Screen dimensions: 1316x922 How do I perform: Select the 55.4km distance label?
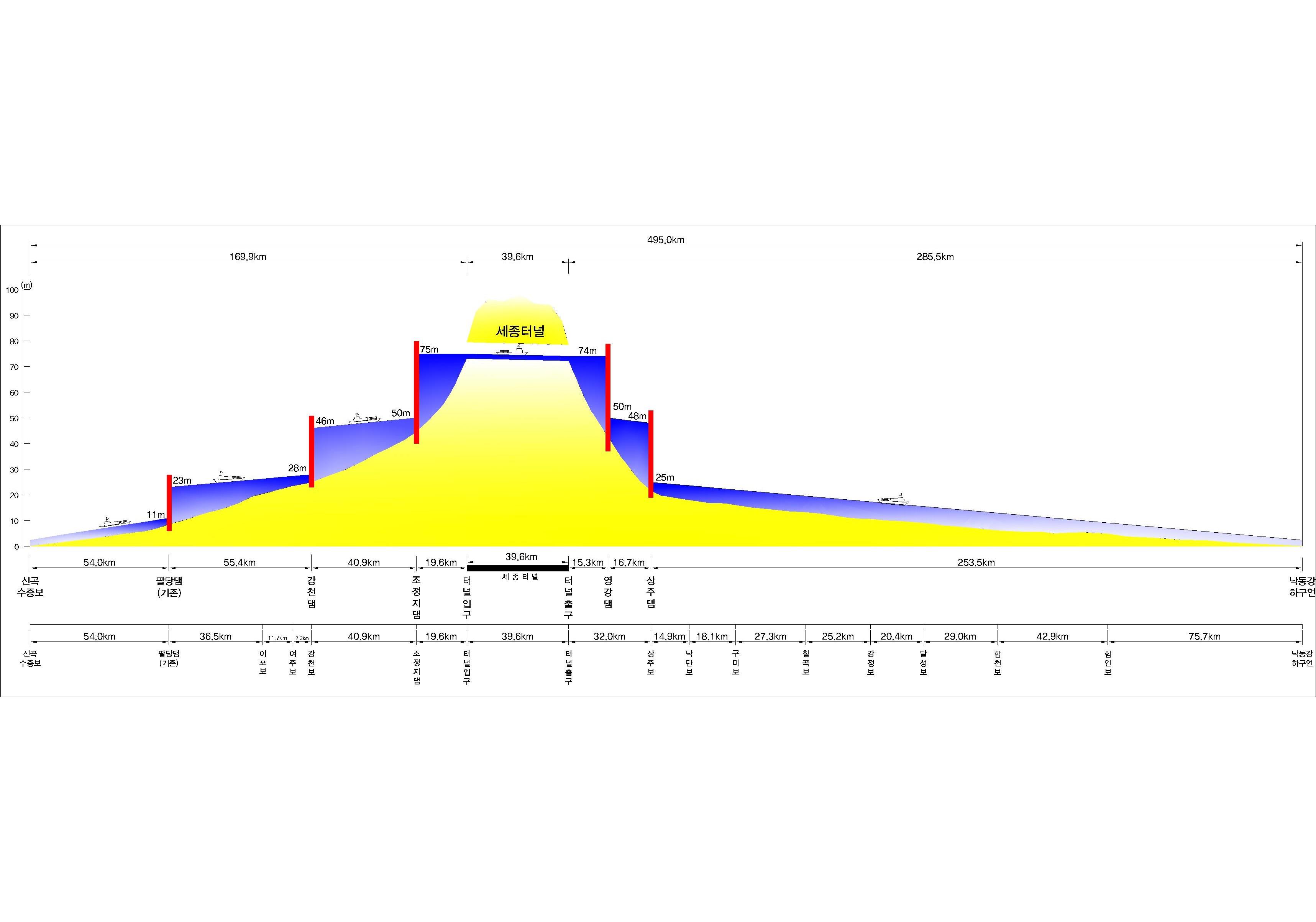(x=240, y=563)
